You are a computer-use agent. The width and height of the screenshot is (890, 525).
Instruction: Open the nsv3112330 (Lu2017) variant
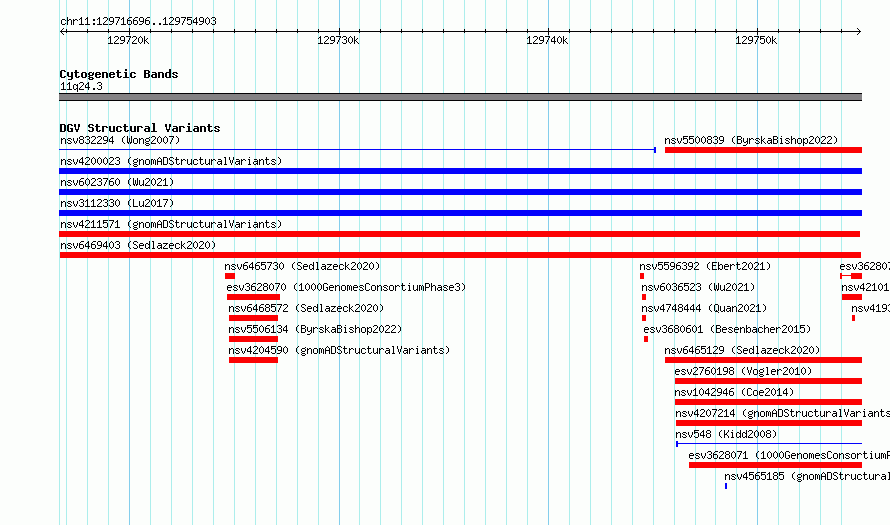click(117, 203)
